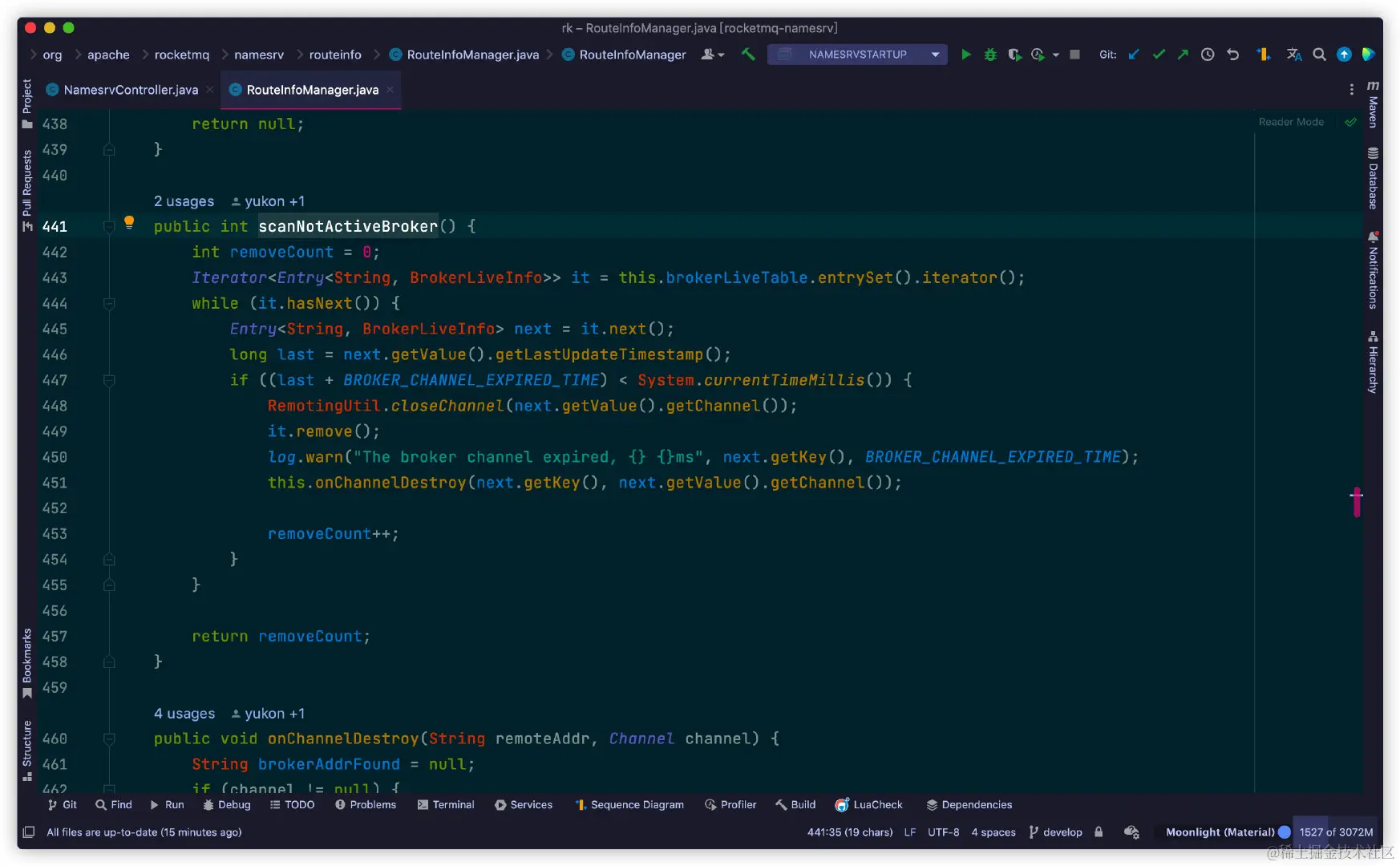Collapse scanNotActiveBroker method at line 441
This screenshot has width=1400, height=866.
(109, 227)
